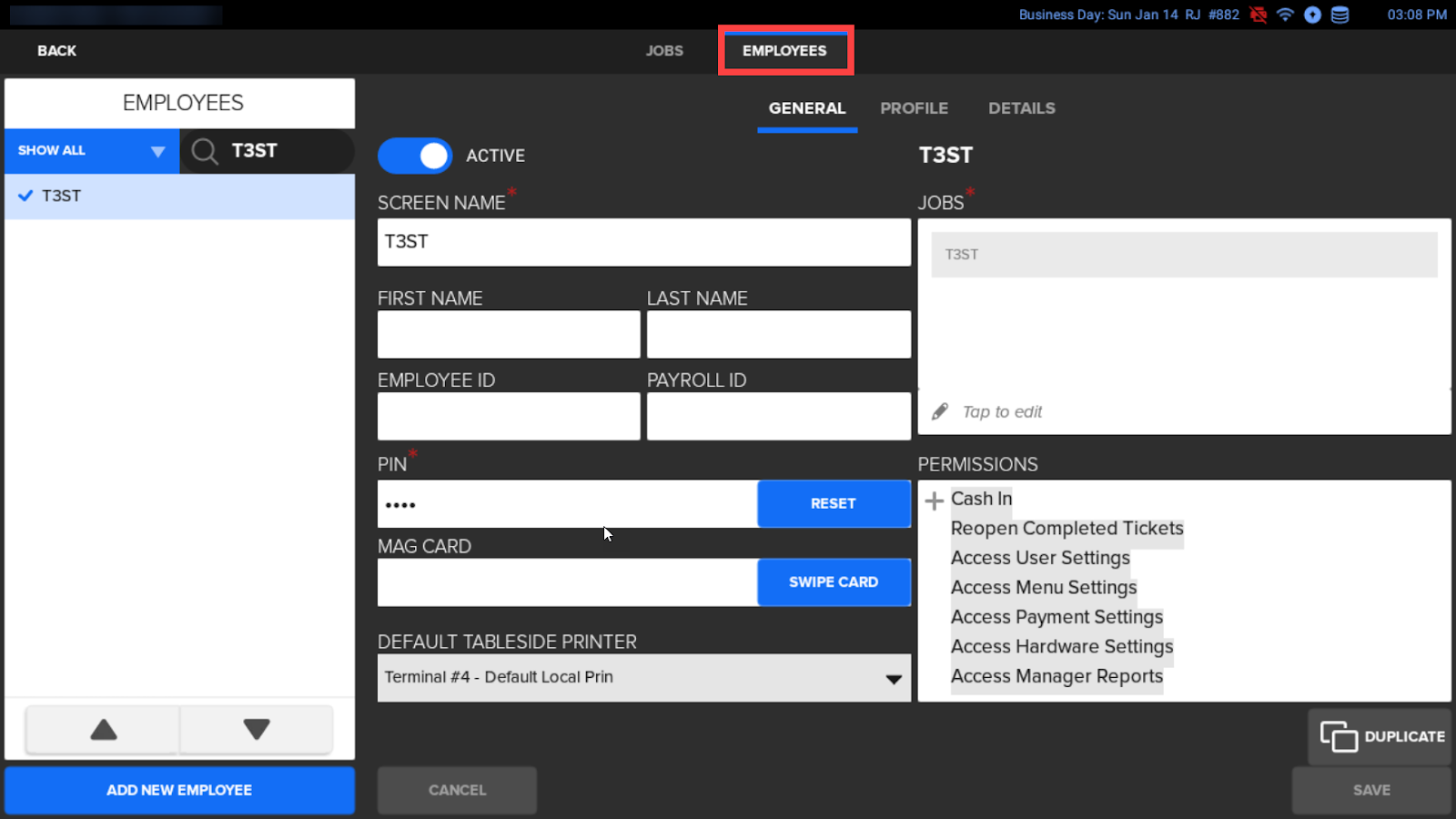Click Add New Employee button
Image resolution: width=1456 pixels, height=819 pixels.
click(179, 790)
